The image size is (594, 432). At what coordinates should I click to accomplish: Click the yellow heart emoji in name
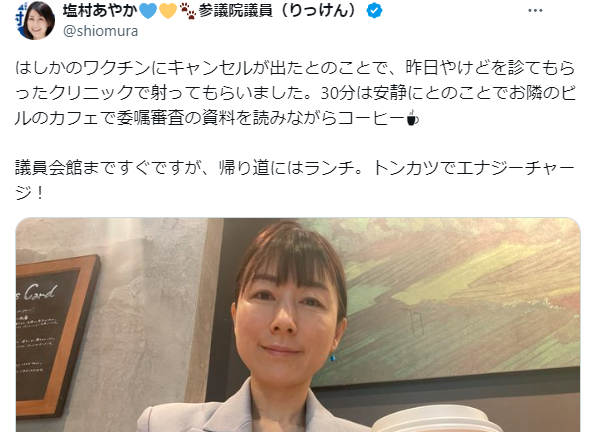pos(167,11)
